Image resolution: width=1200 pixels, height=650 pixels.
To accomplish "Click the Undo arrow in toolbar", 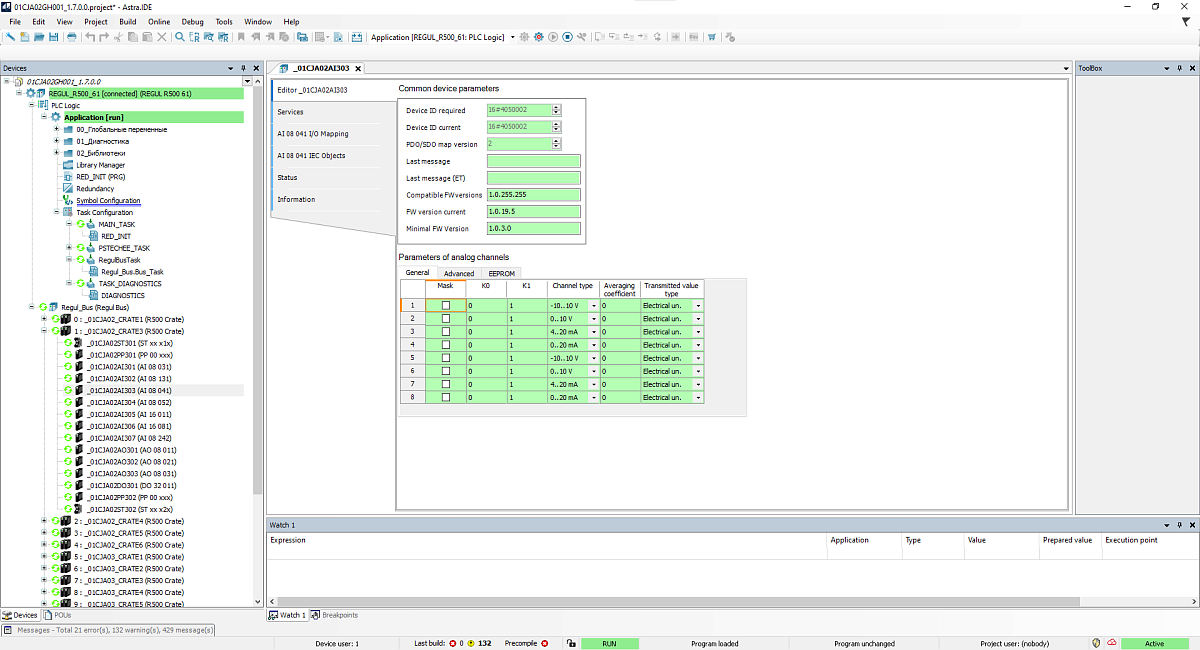I will click(x=90, y=37).
